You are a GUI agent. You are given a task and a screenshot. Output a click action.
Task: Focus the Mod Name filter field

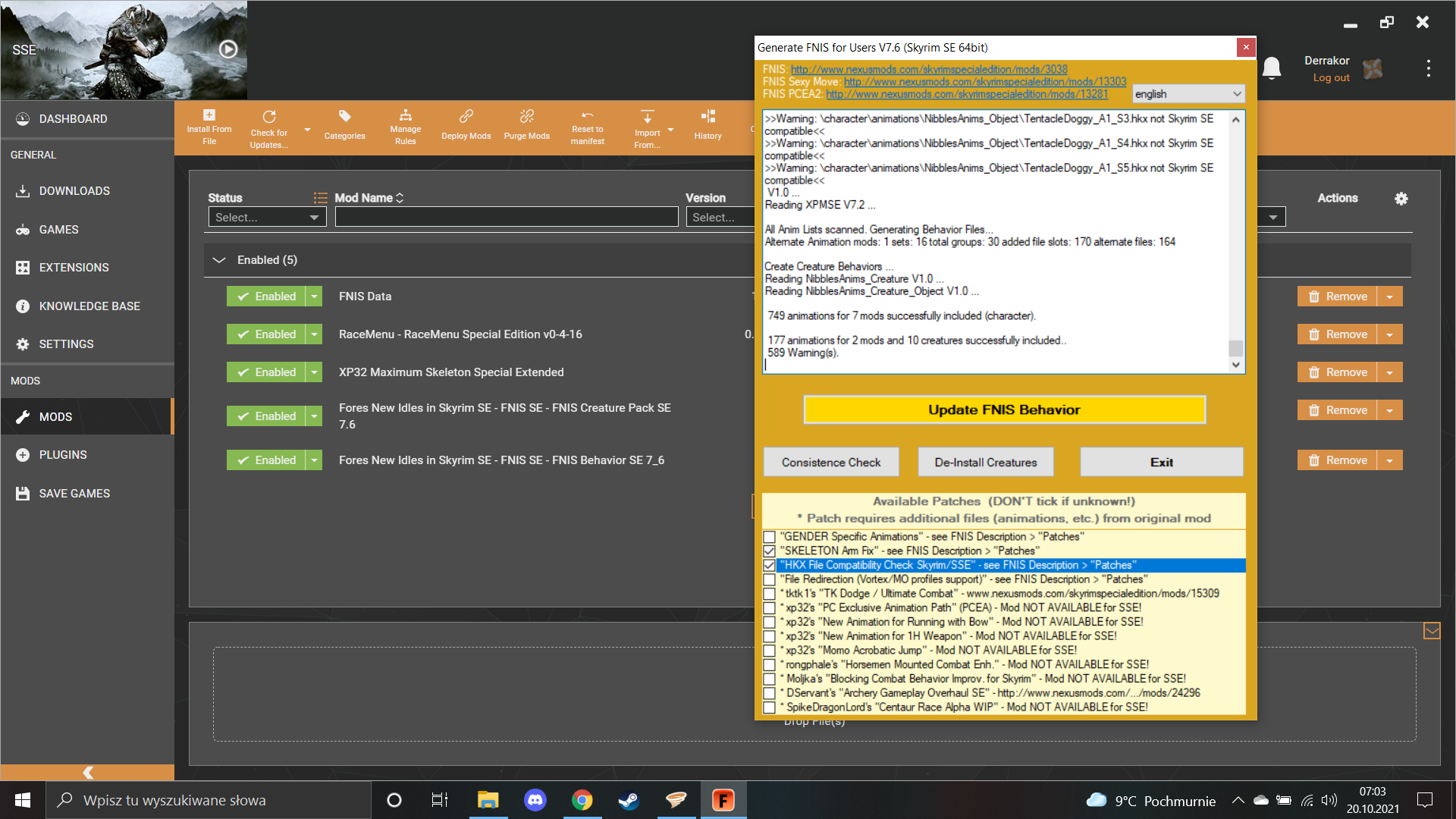pyautogui.click(x=507, y=218)
